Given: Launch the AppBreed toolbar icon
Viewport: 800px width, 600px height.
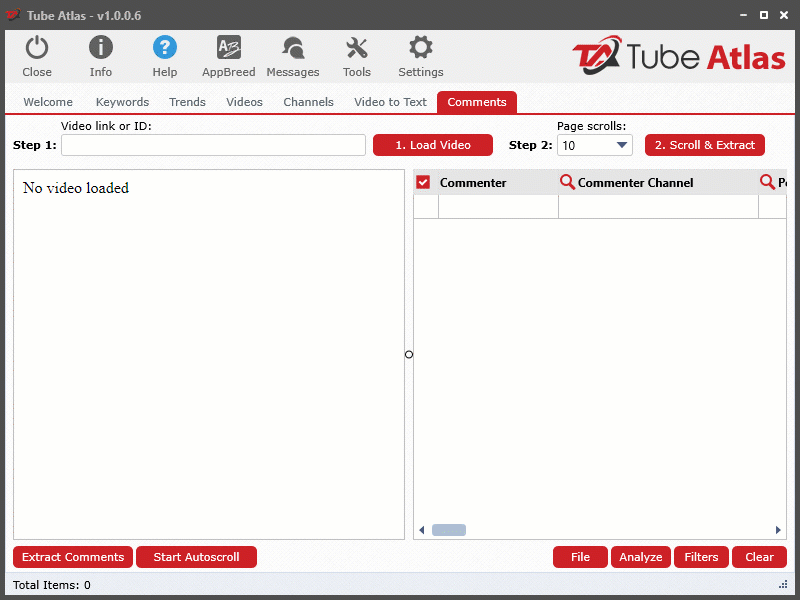Looking at the screenshot, I should point(229,47).
